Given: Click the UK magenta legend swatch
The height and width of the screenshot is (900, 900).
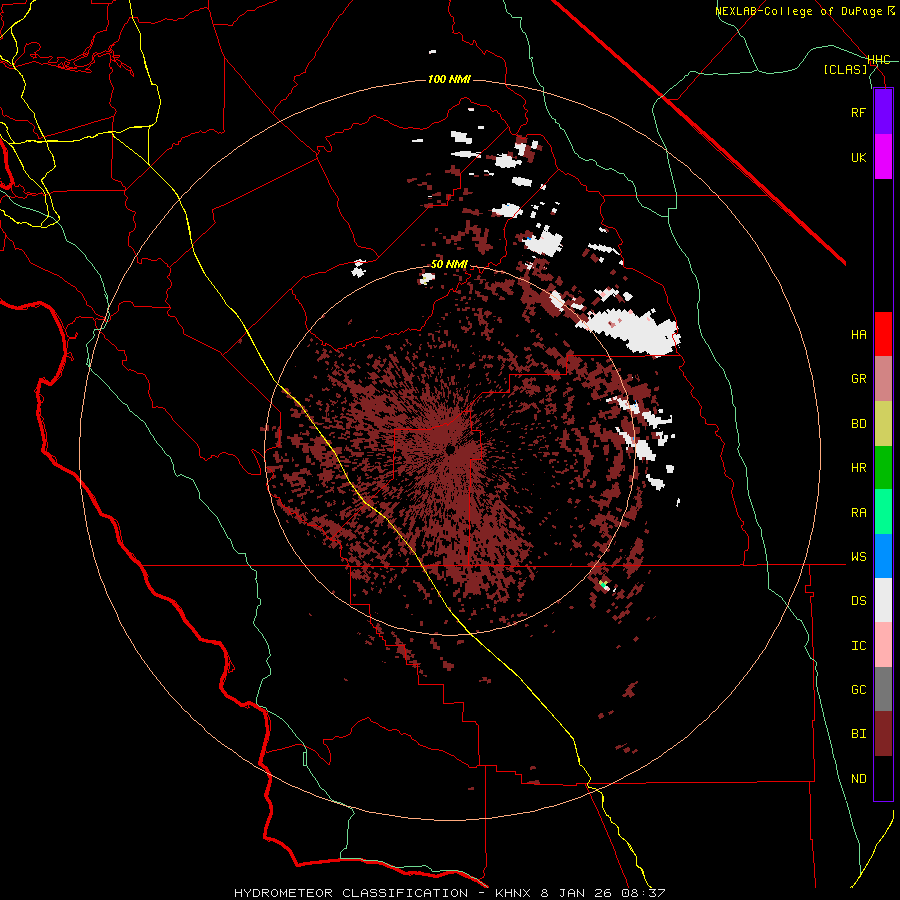Looking at the screenshot, I should pos(883,157).
